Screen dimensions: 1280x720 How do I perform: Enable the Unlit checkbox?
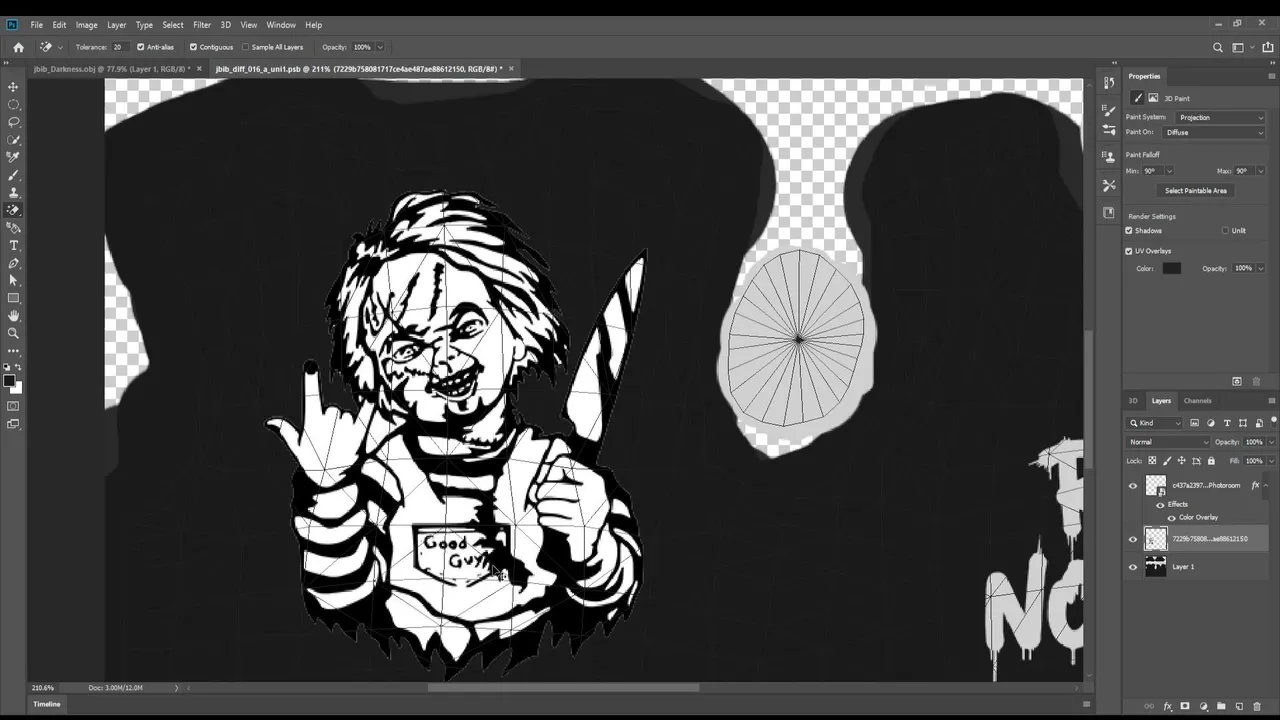click(1225, 231)
